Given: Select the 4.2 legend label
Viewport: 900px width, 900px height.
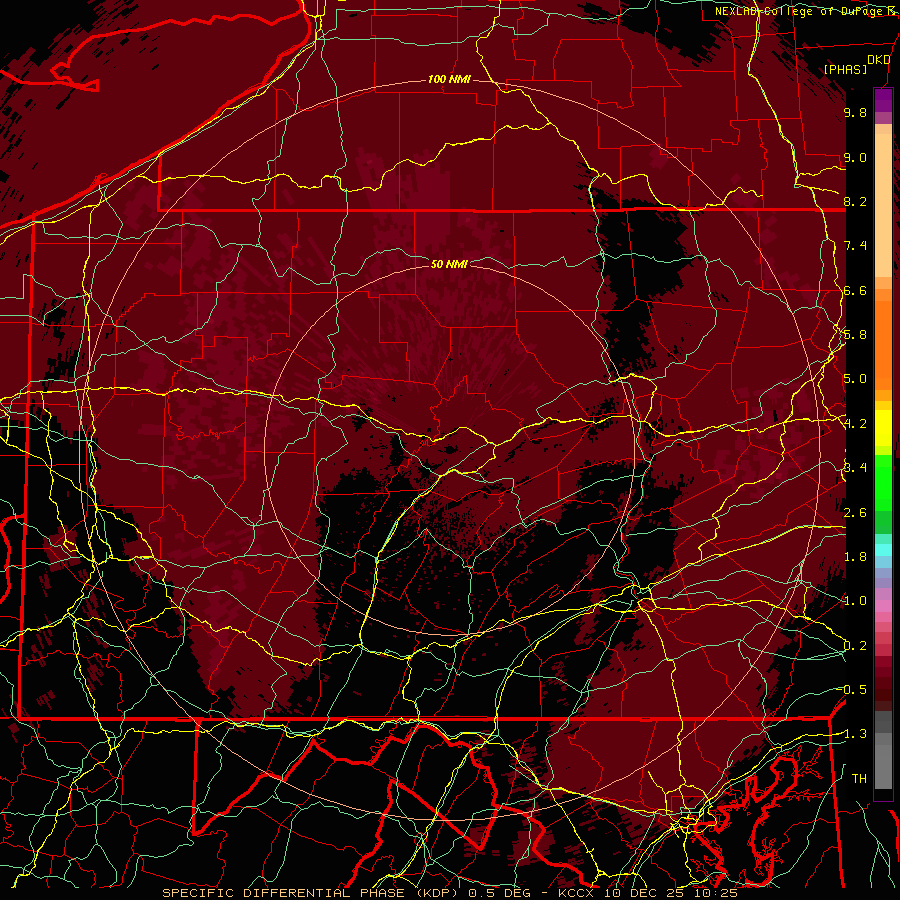Looking at the screenshot, I should coord(855,424).
